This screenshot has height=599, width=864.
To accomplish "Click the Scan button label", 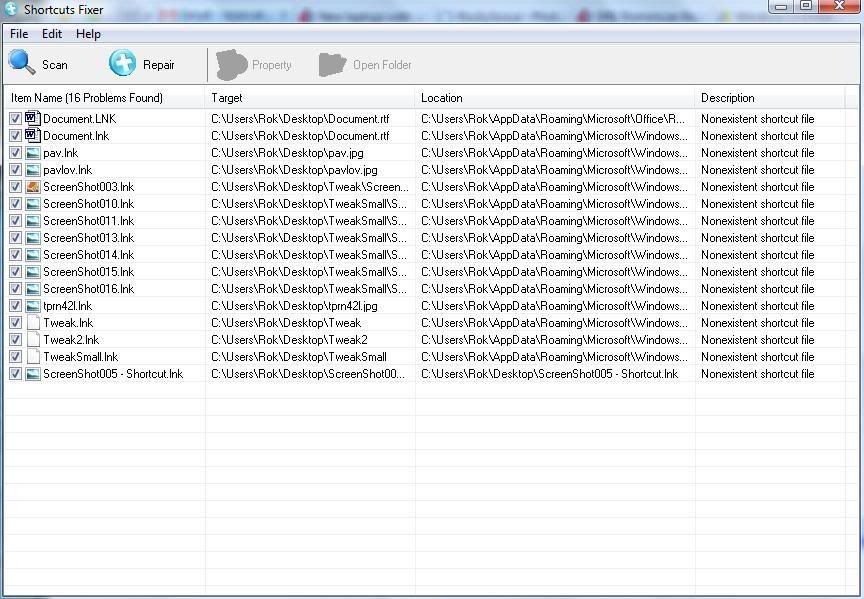I will pyautogui.click(x=55, y=65).
